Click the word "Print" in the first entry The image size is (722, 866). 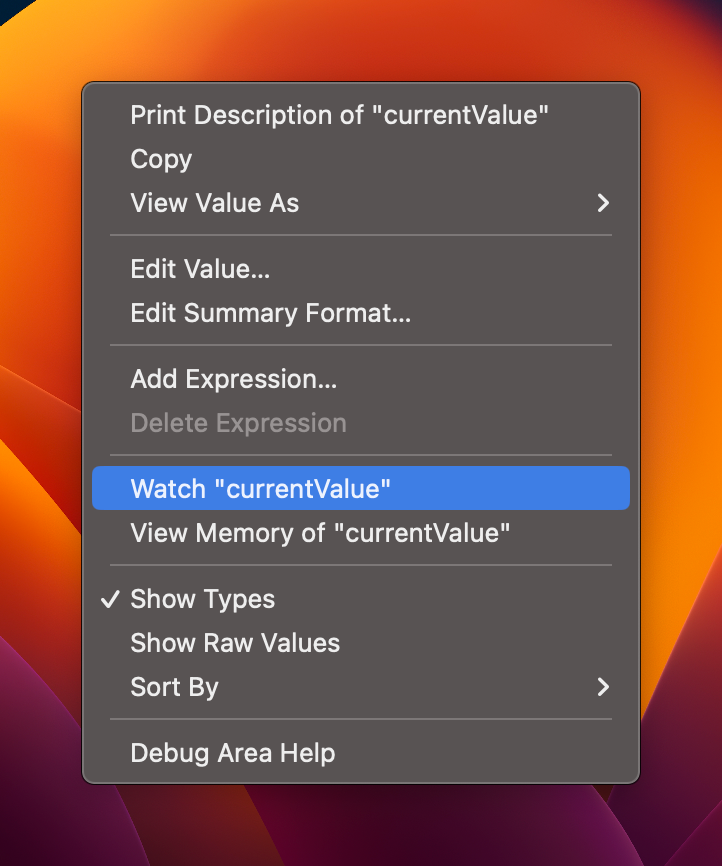pos(158,115)
